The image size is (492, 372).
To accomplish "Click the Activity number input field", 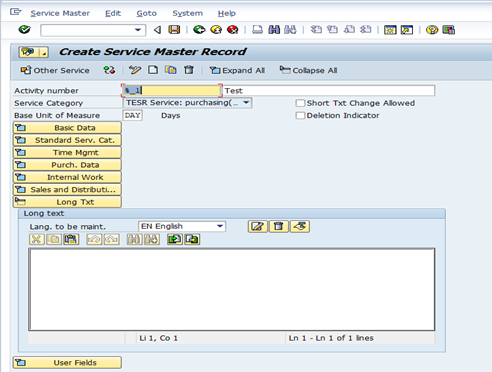I will tap(171, 90).
